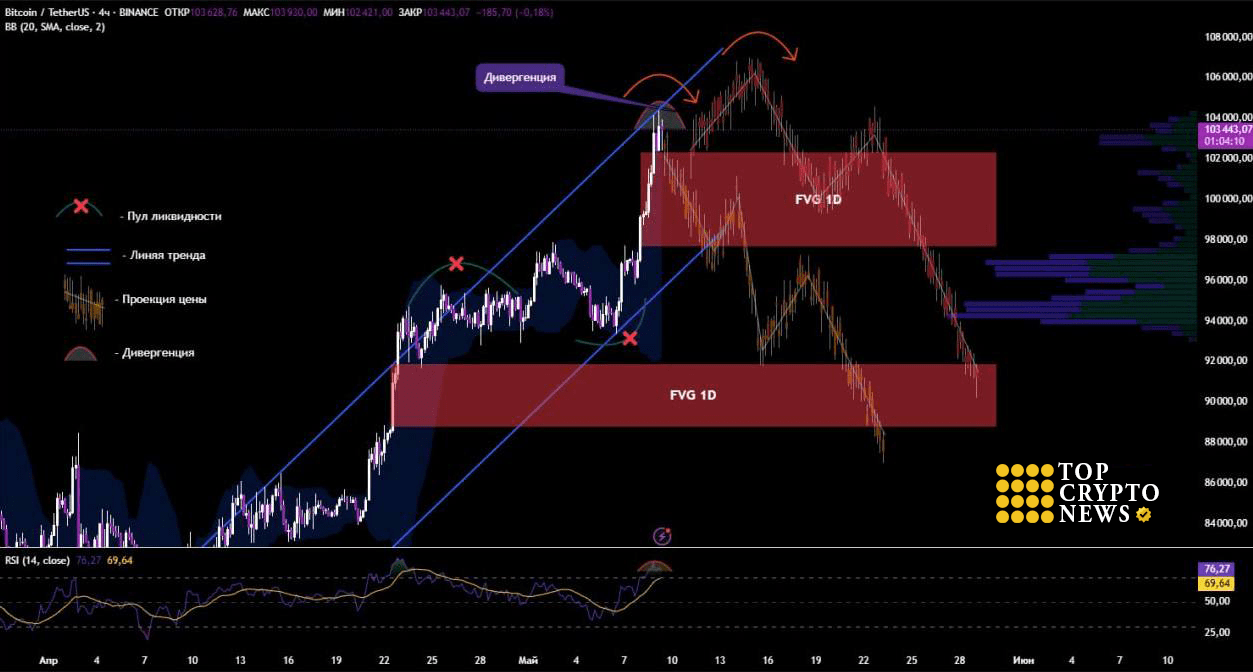The width and height of the screenshot is (1253, 672).
Task: Hide the purple Дивергенция annotation label
Action: pos(521,75)
